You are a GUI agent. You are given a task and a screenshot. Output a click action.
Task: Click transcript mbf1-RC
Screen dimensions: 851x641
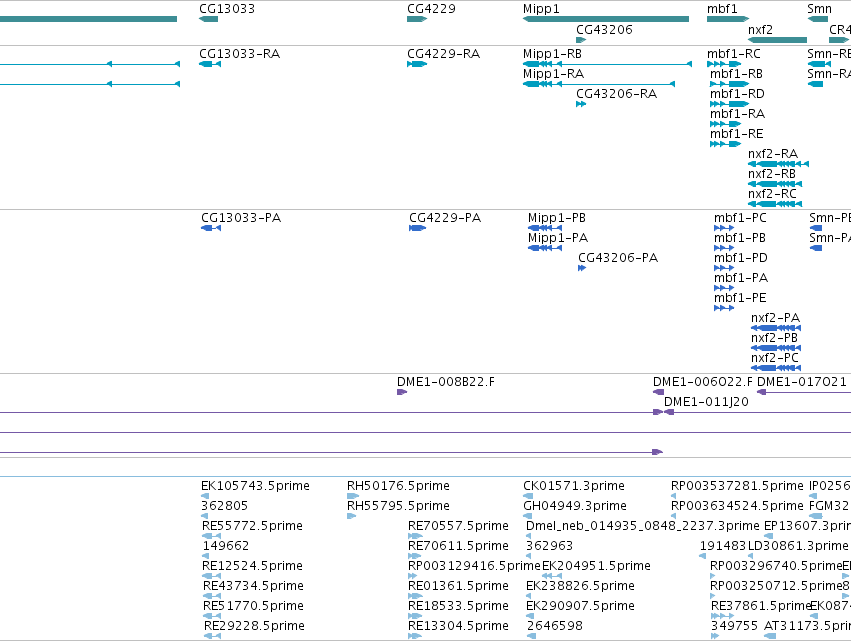(734, 54)
